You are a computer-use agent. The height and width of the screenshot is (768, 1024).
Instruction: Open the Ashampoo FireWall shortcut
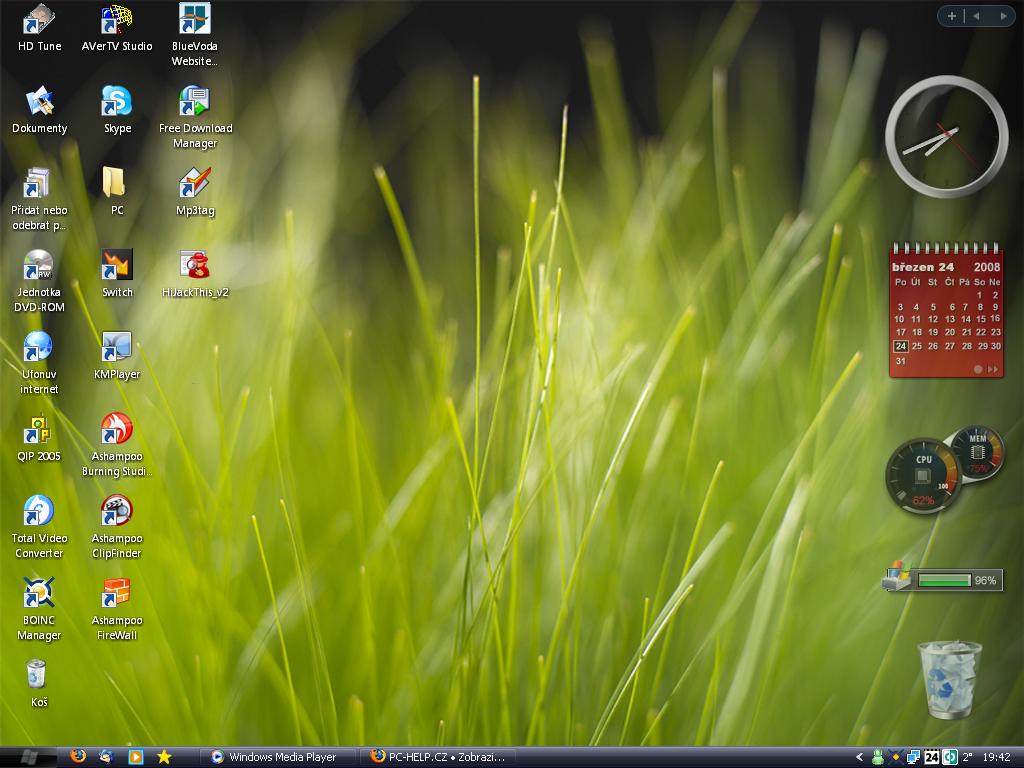(117, 594)
